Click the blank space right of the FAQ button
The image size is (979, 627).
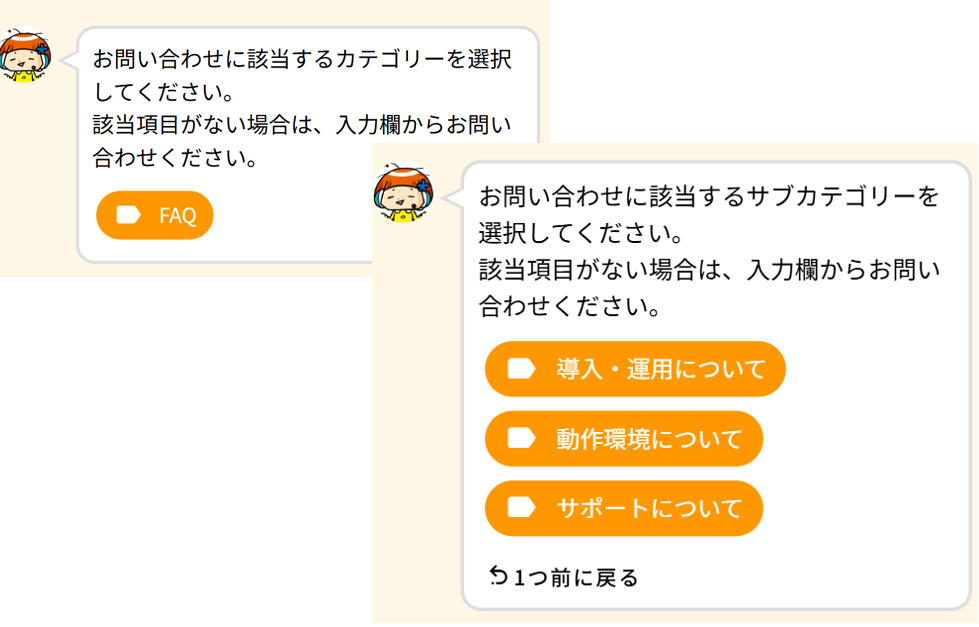pyautogui.click(x=290, y=215)
